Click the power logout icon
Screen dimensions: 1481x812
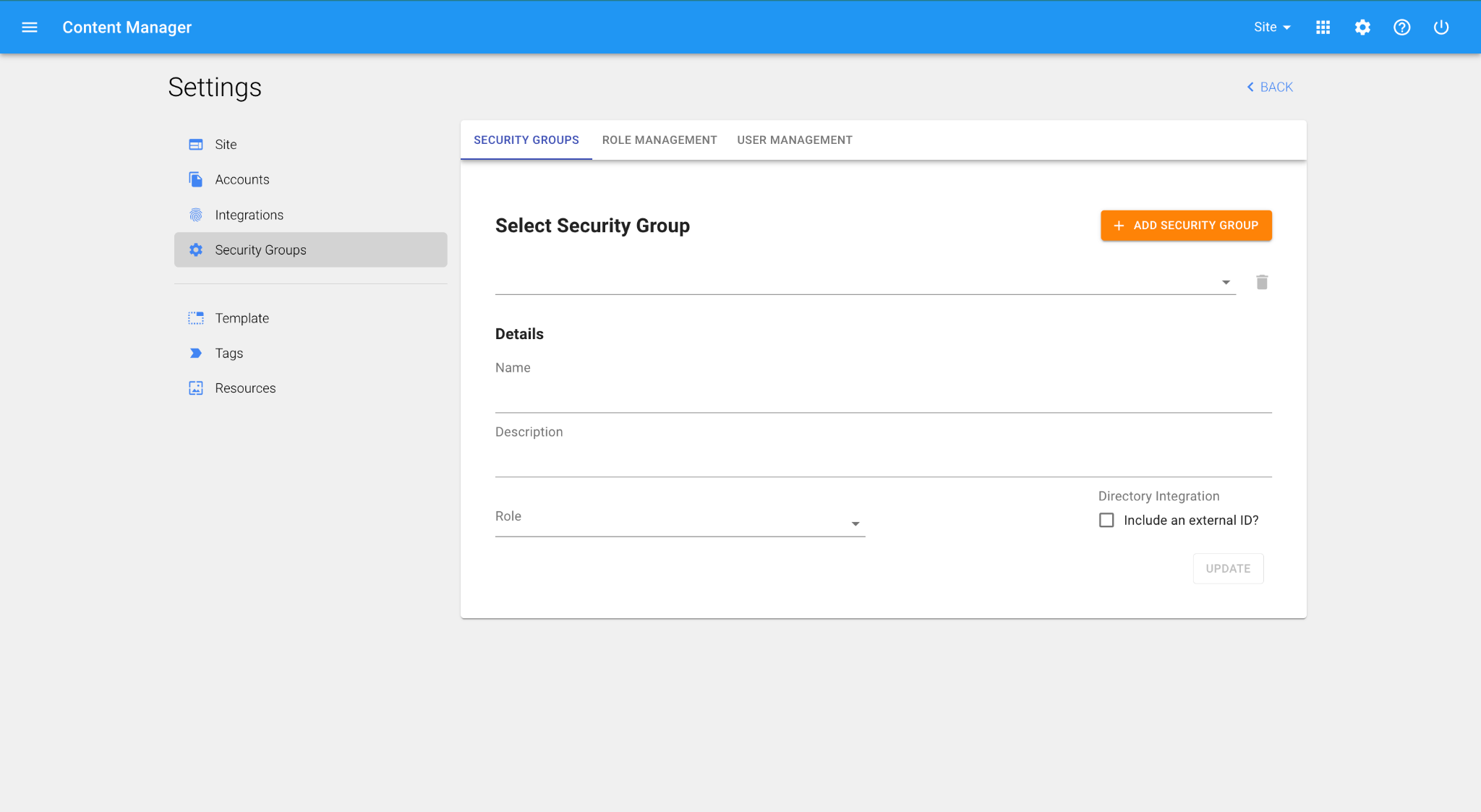pyautogui.click(x=1441, y=27)
